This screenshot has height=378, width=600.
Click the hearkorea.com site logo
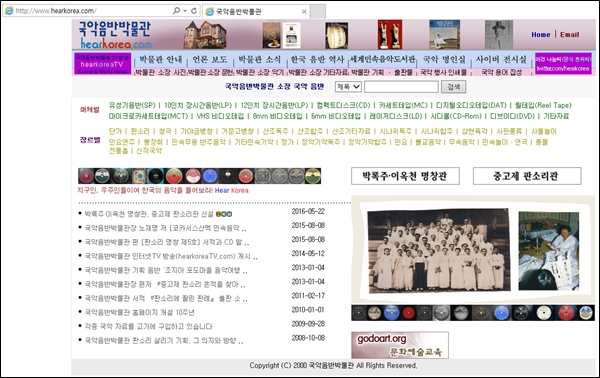point(115,35)
